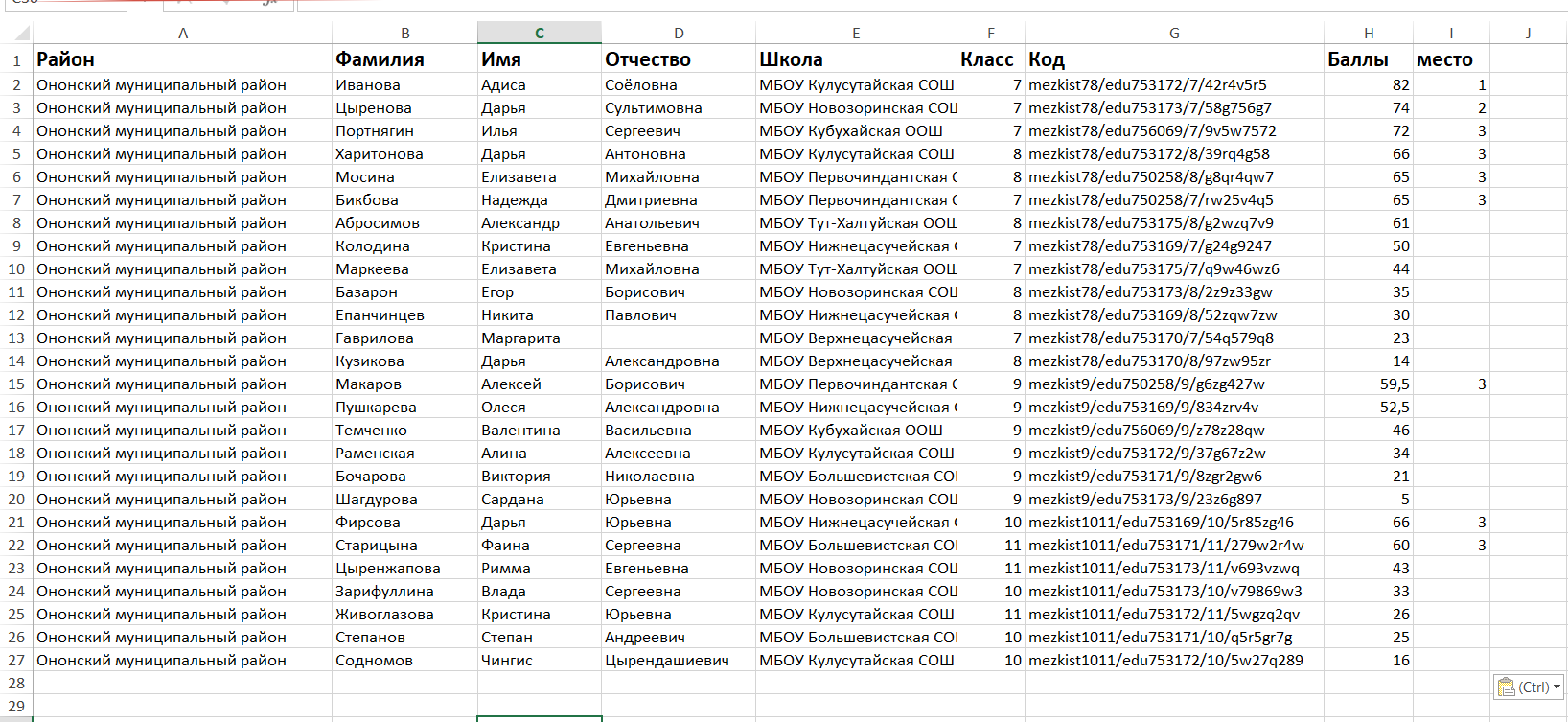Click the 'Баллы' header cell
This screenshot has width=1568, height=722.
[1369, 59]
